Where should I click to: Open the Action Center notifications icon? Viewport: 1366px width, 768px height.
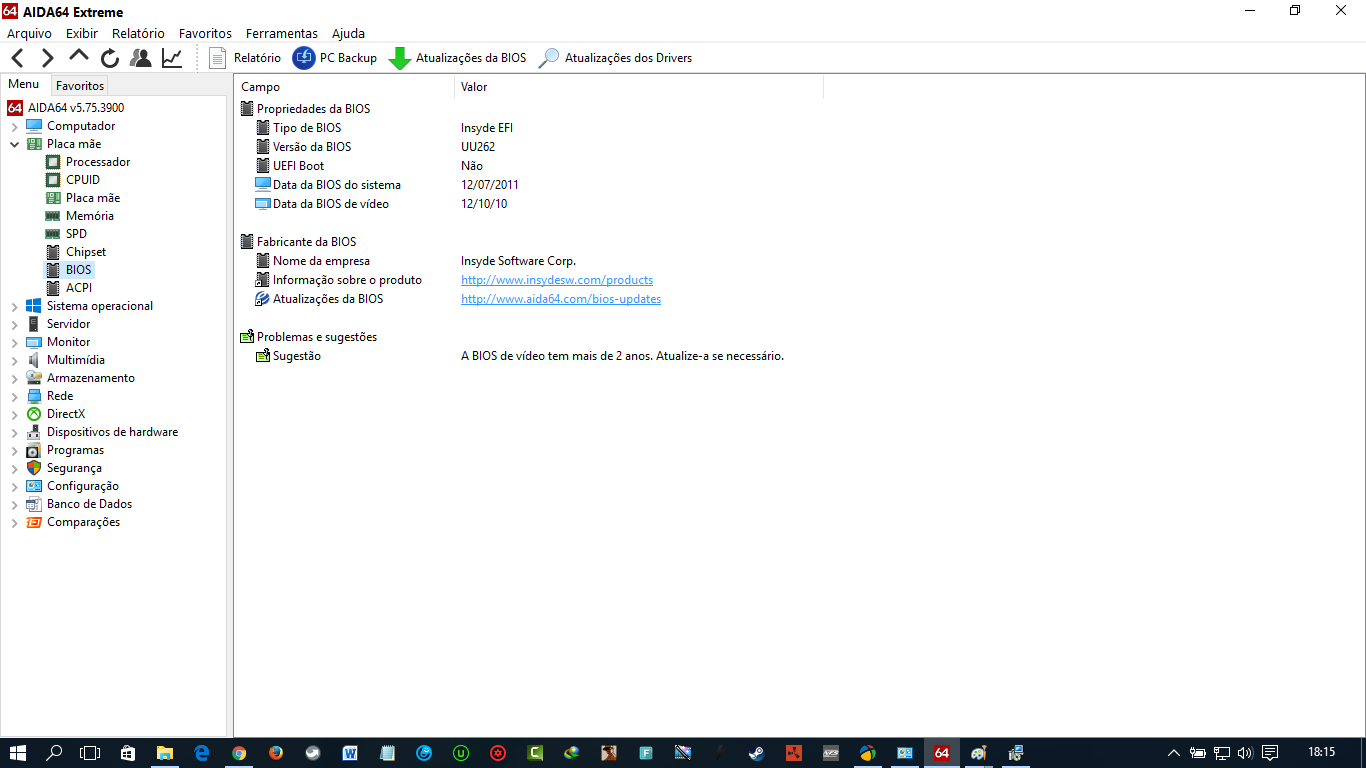click(x=1269, y=752)
